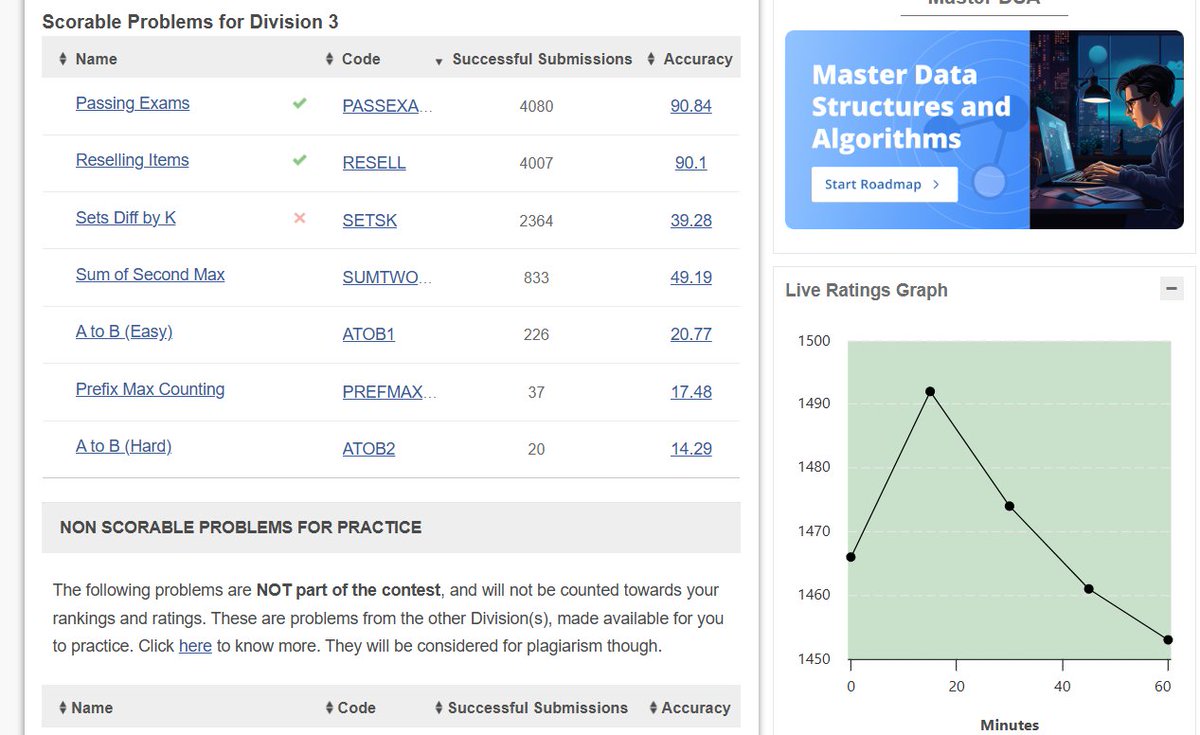Click the 'here' link to know more
Screen dimensions: 1200x735
coord(195,646)
